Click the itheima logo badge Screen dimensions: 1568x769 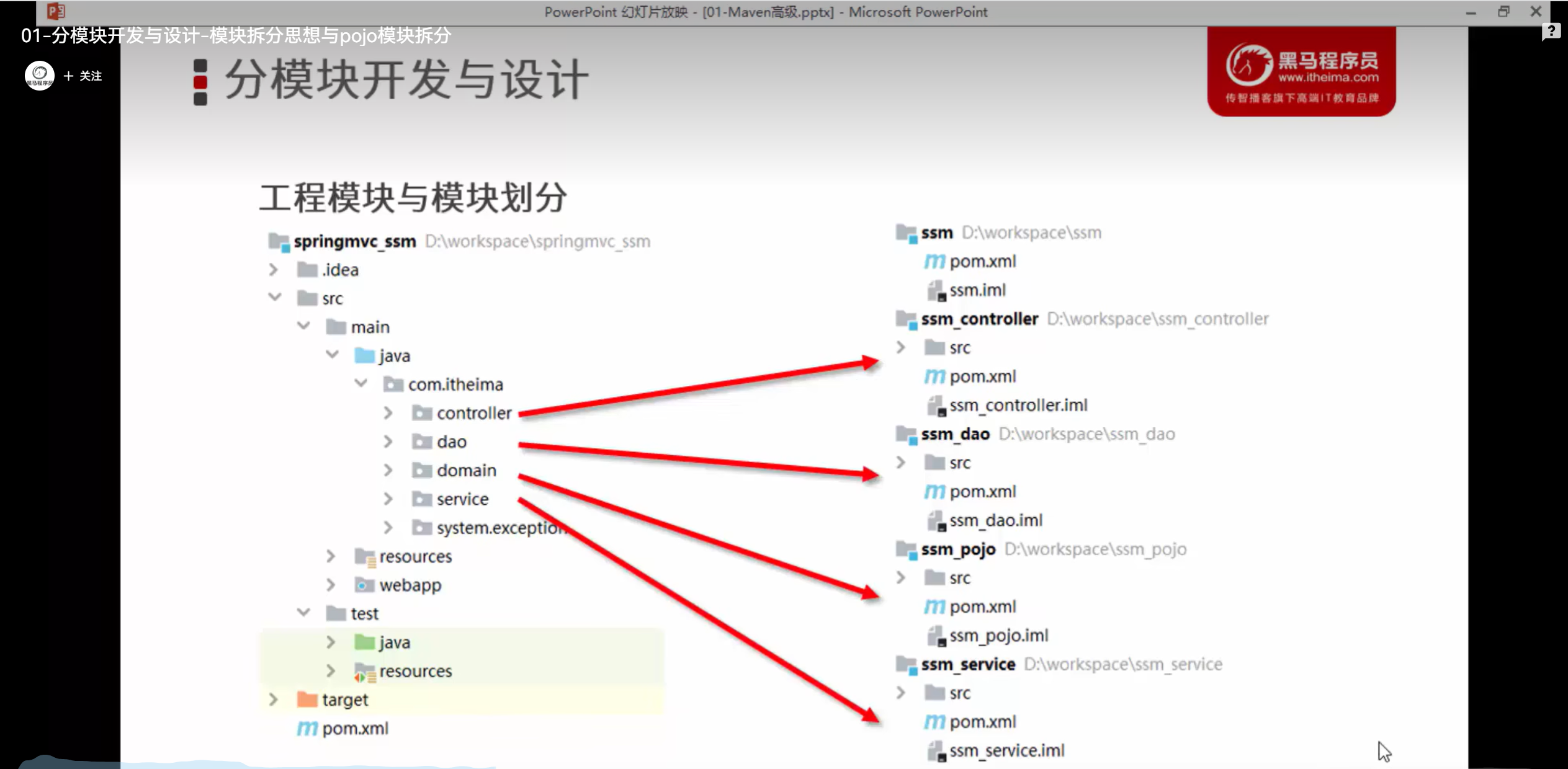[x=1301, y=73]
